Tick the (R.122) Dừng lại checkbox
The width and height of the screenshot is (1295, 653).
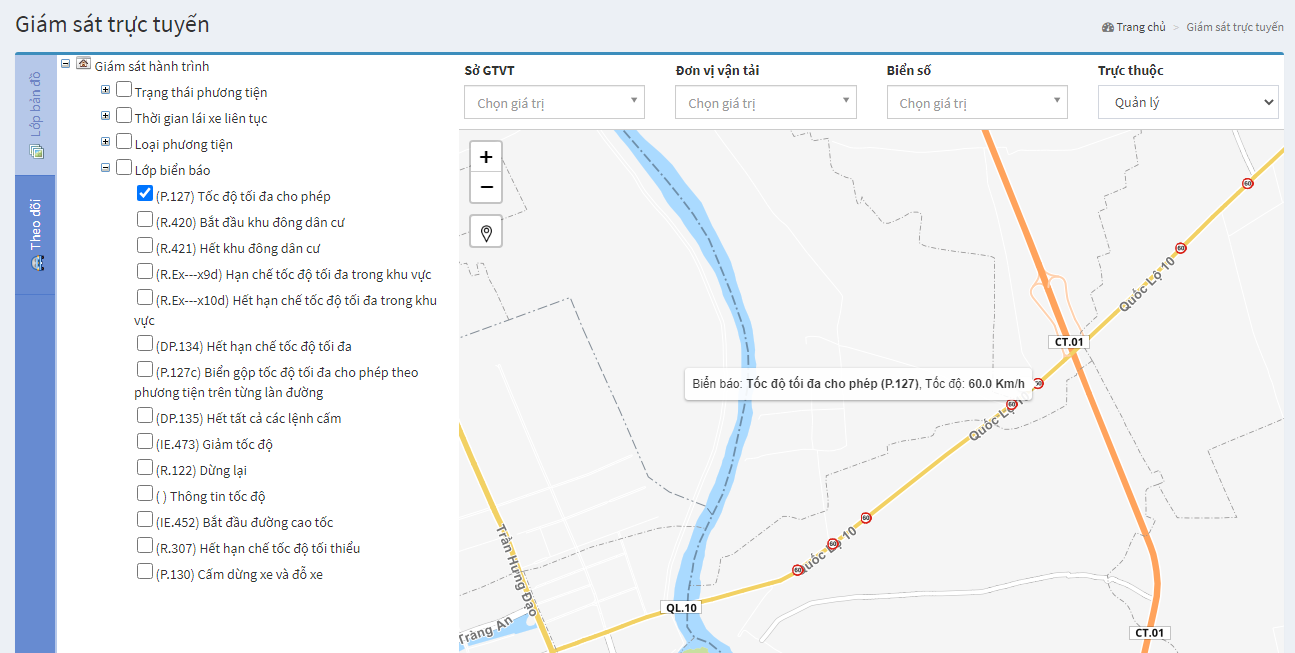[145, 468]
